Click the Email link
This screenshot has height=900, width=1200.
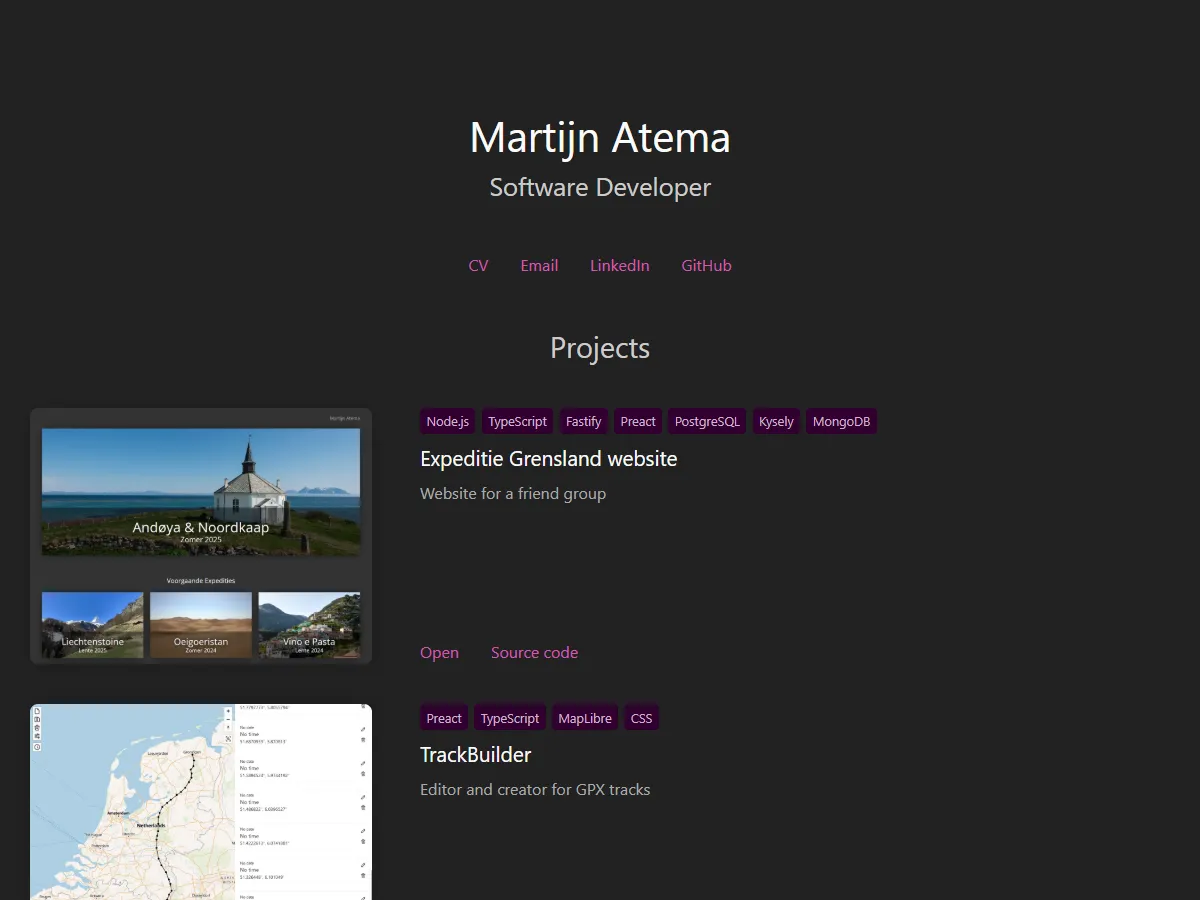539,266
